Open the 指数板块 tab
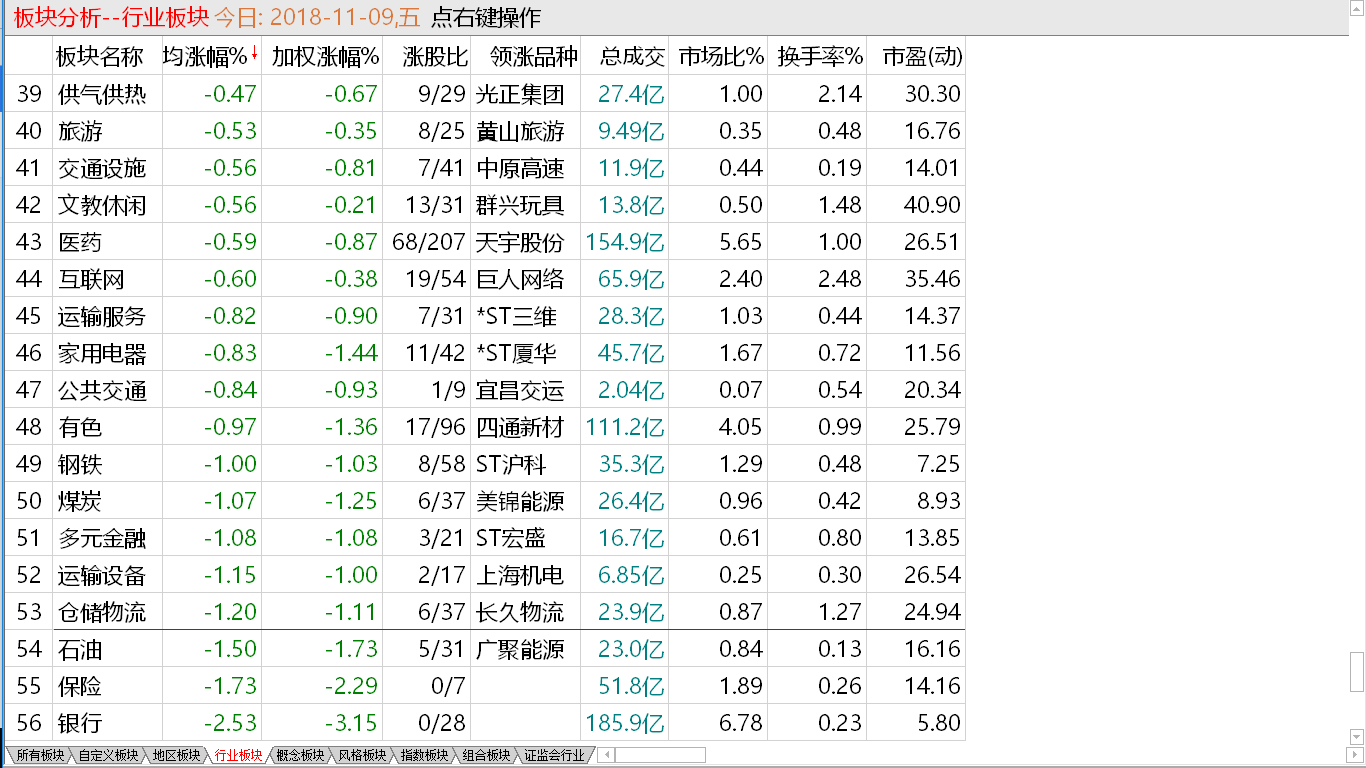 coord(424,756)
